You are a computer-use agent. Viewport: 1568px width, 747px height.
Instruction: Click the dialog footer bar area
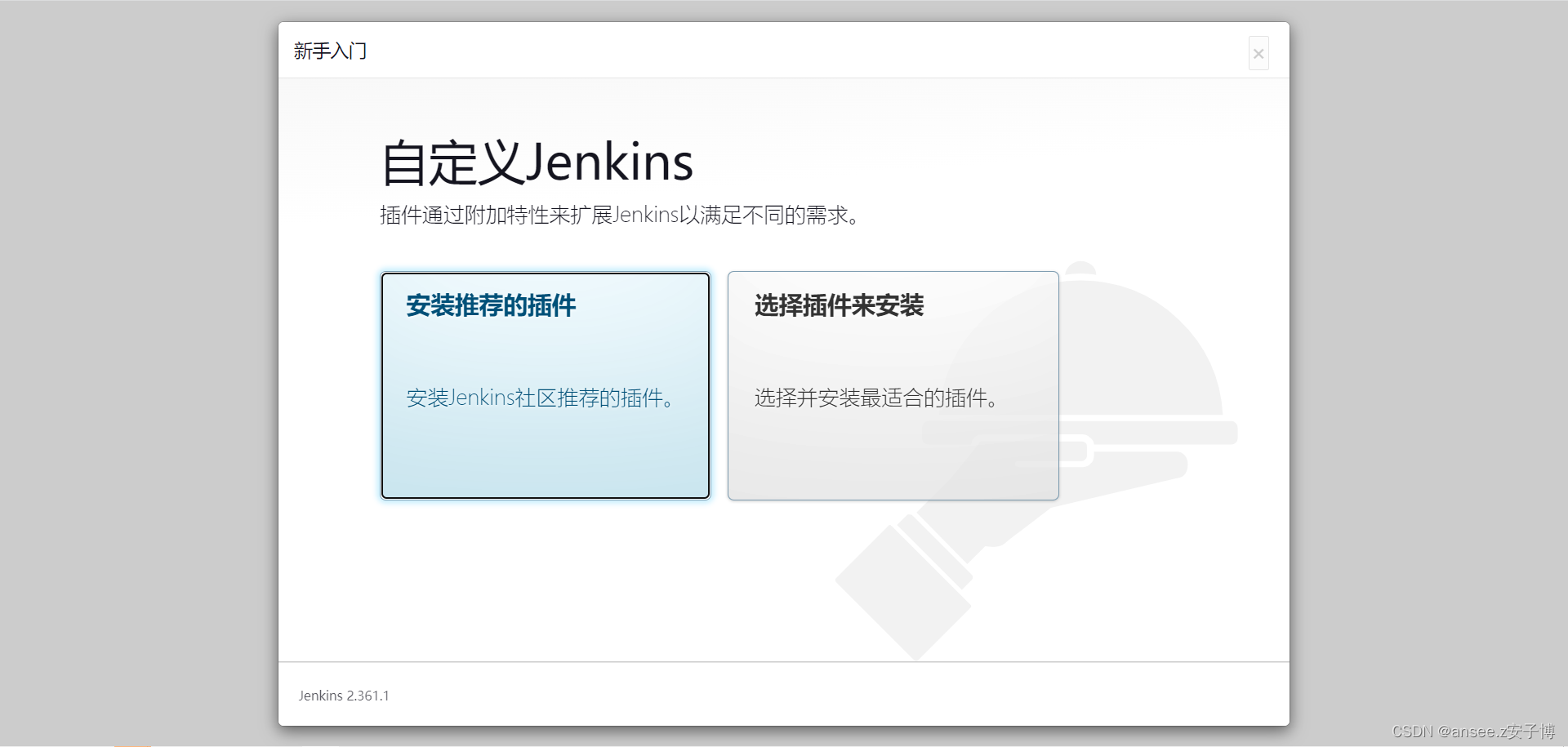pos(783,695)
